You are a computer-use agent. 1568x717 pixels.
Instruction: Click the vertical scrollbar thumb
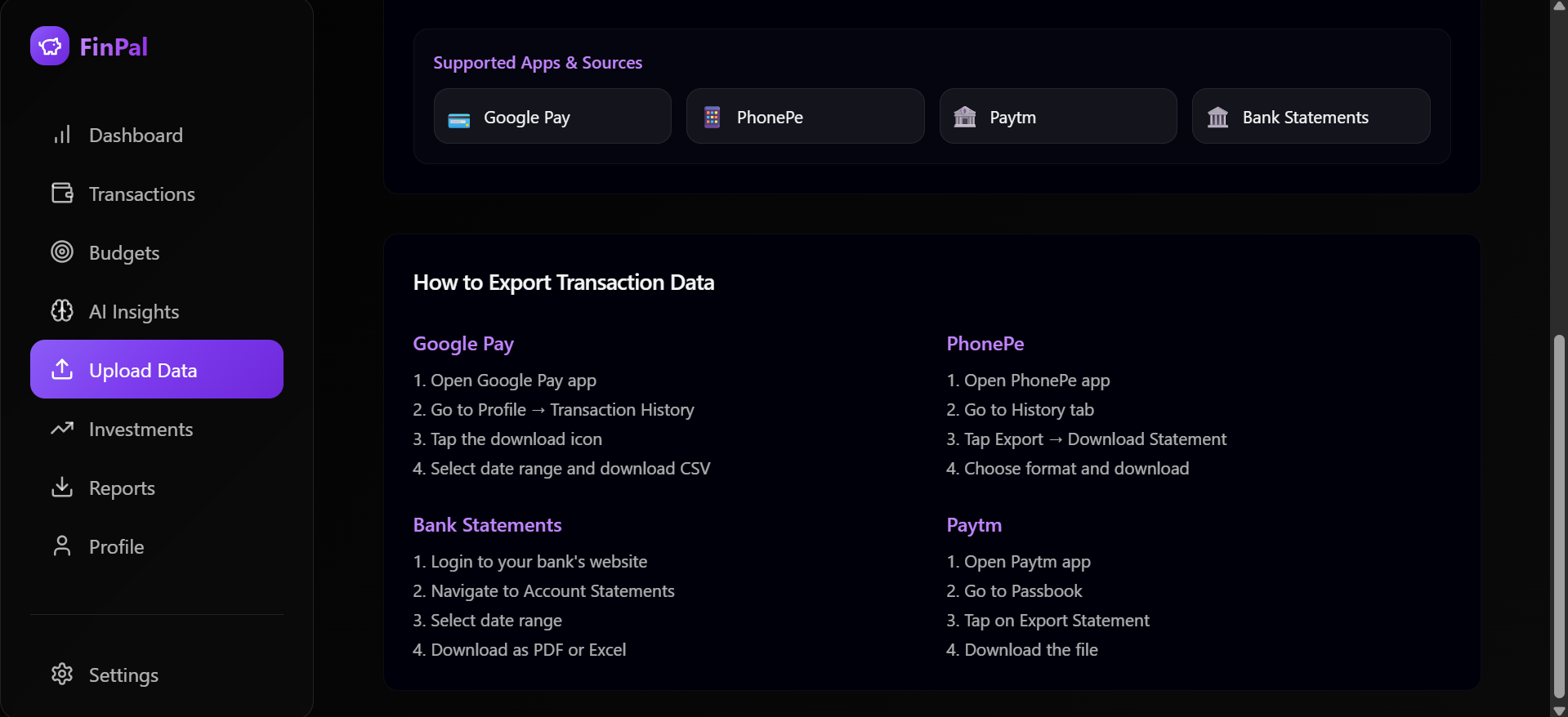(x=1559, y=516)
